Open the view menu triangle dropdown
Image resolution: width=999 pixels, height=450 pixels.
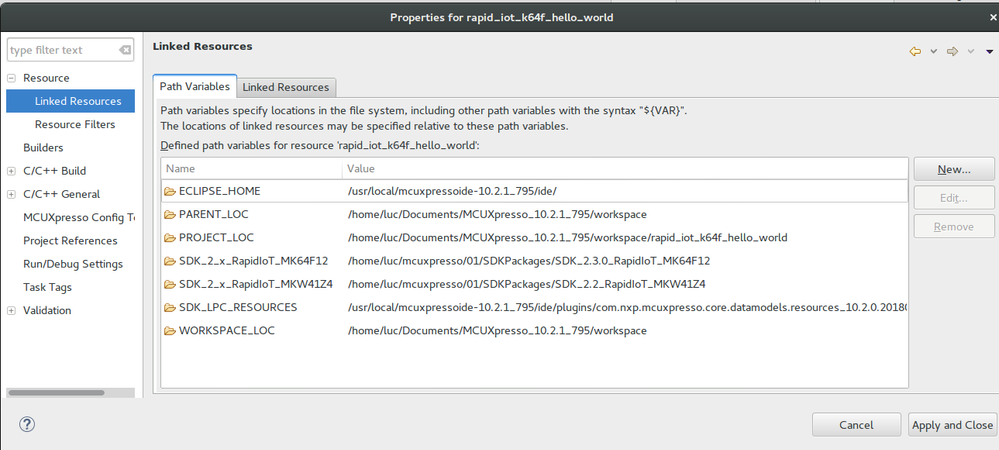click(988, 51)
